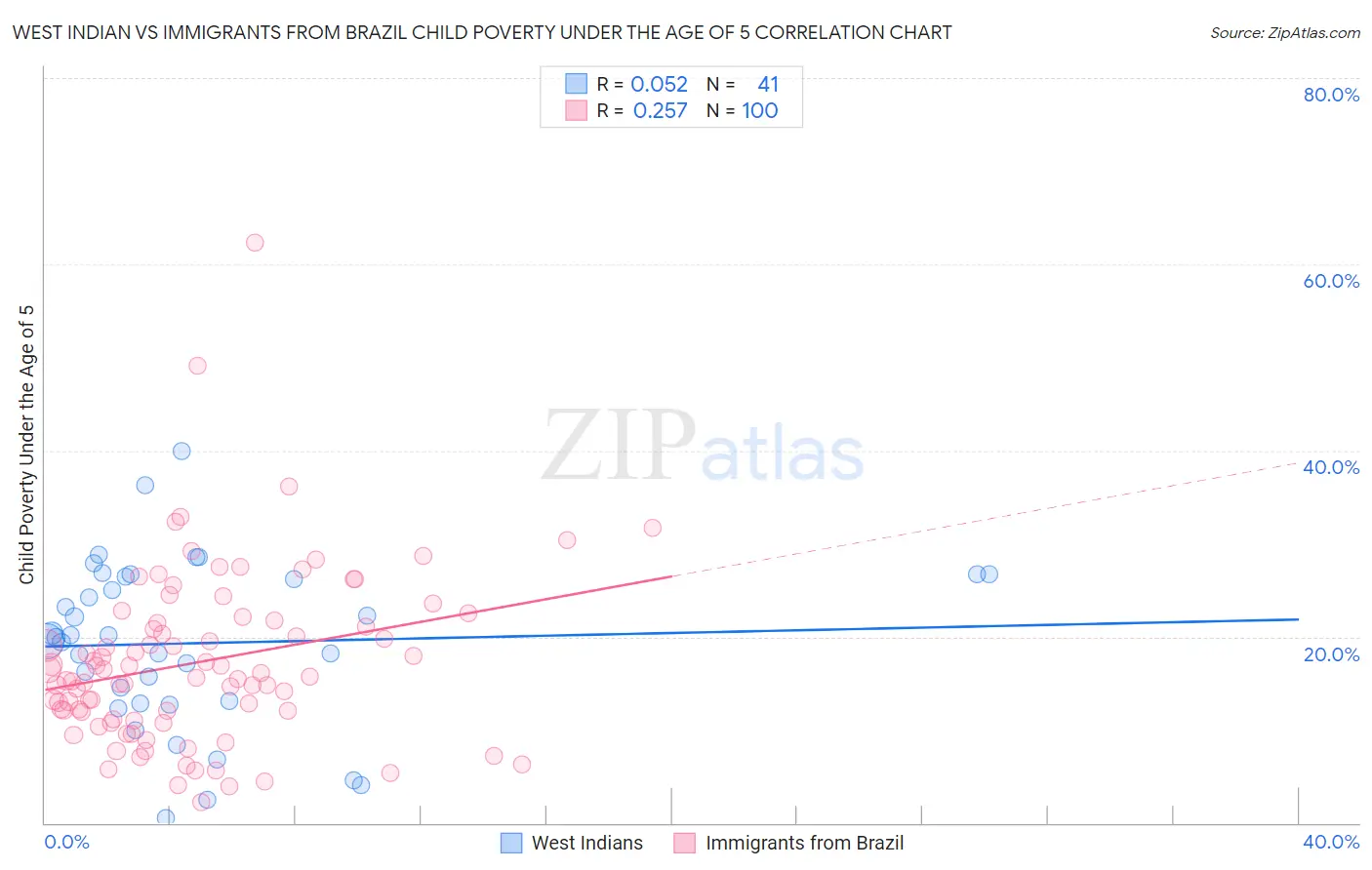
Task: Click the 0.0% x-axis origin label
Action: [x=66, y=842]
